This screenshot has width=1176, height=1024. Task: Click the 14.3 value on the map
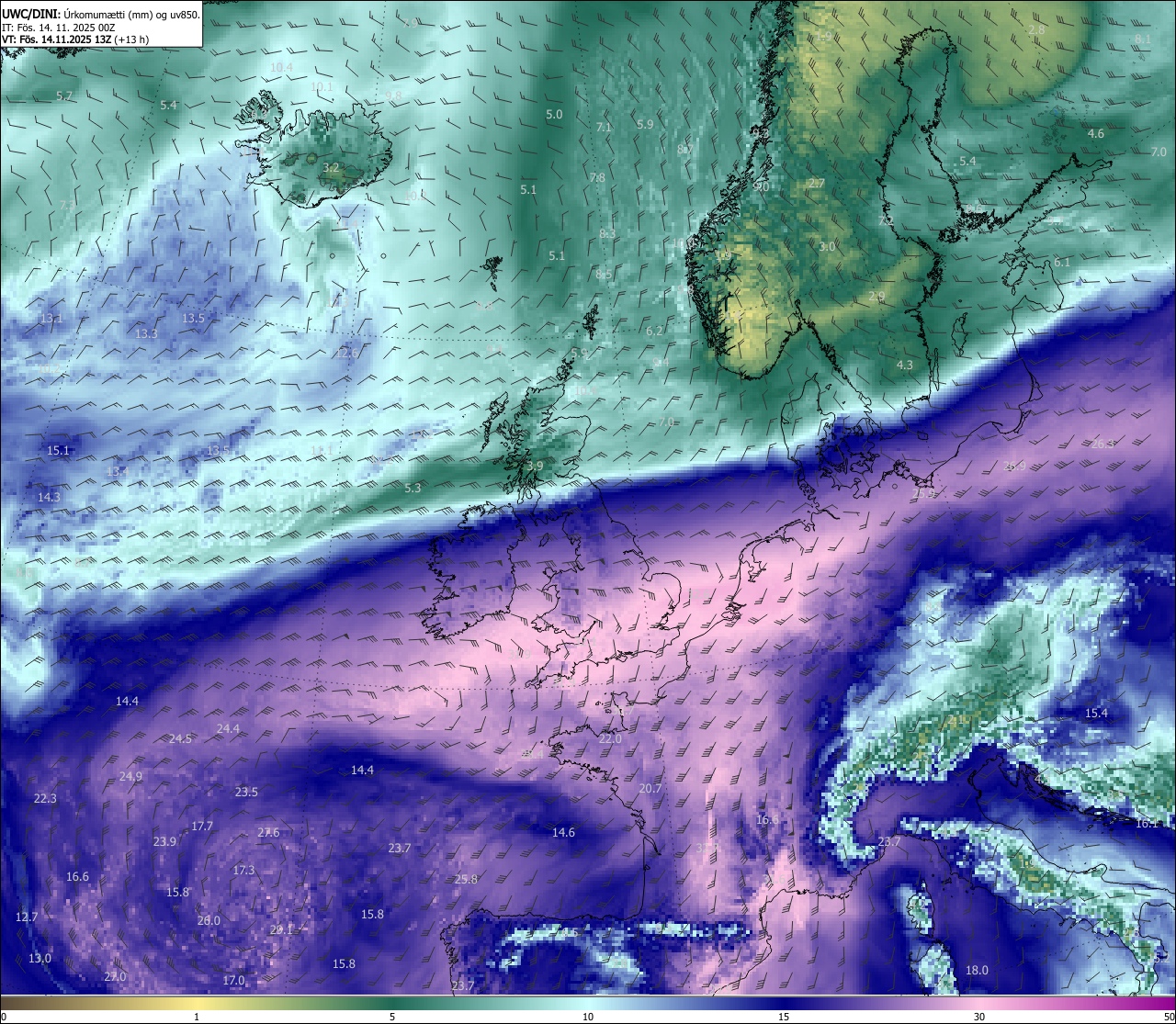(49, 497)
